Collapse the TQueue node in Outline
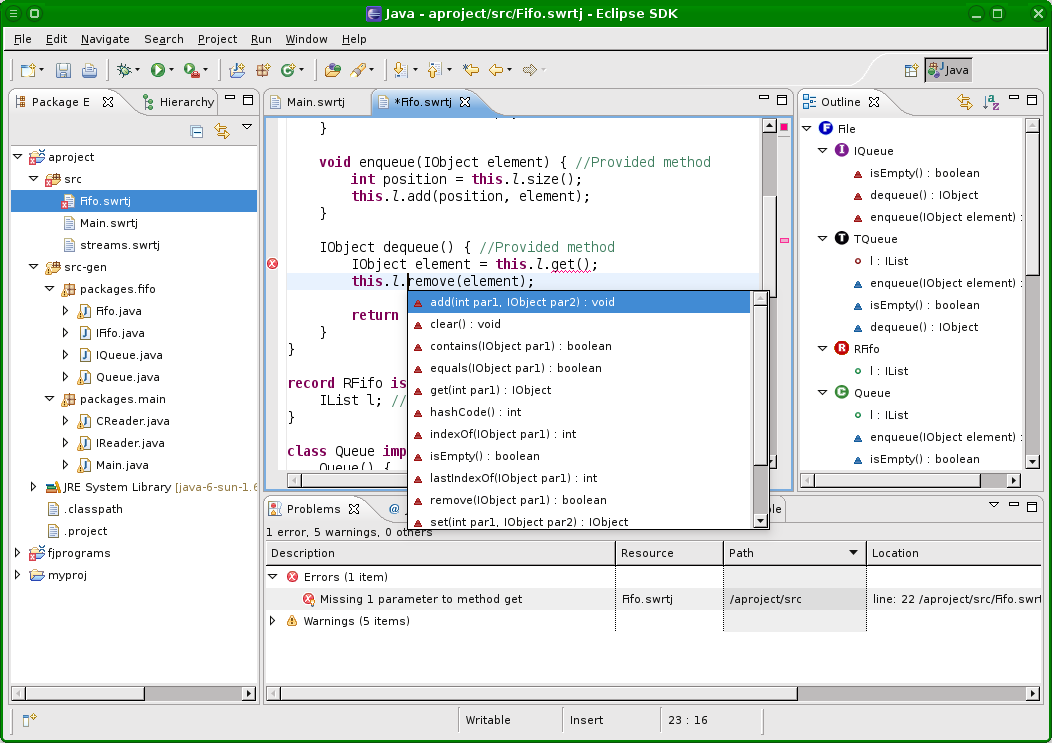Screen dimensions: 1052x743 coord(824,239)
